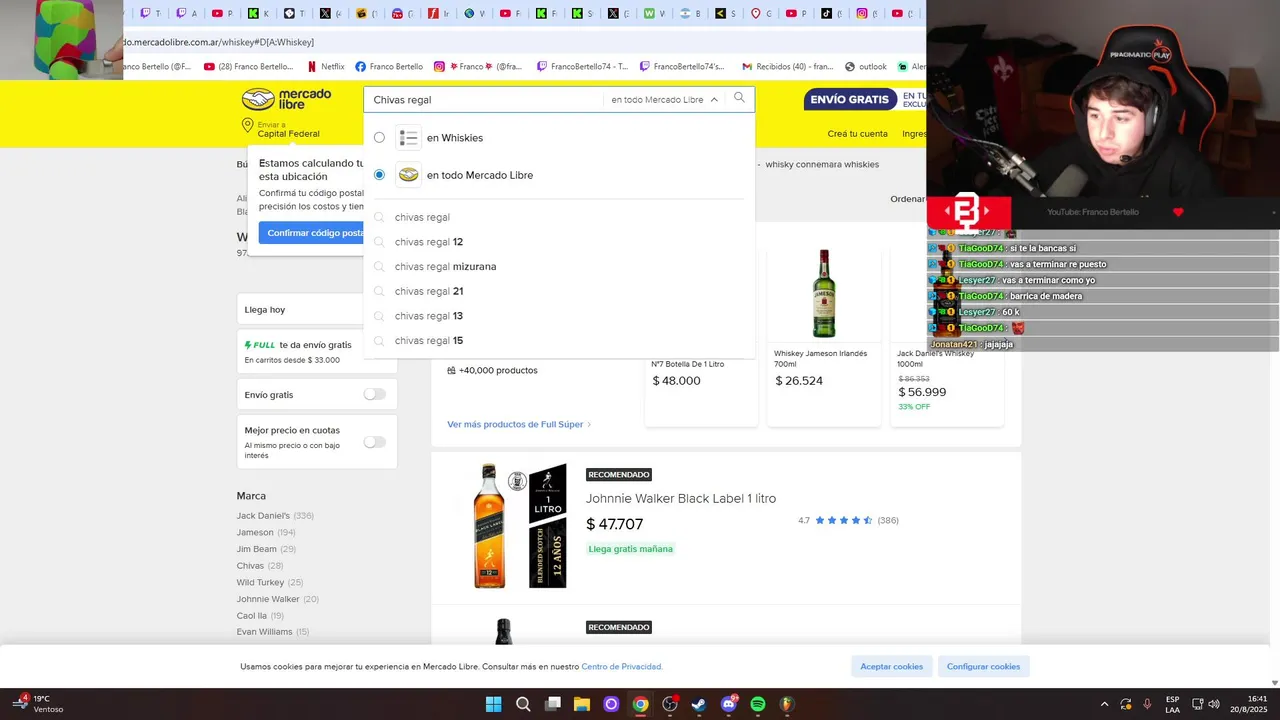Filter by brand Johnnie Walker
The width and height of the screenshot is (1280, 720).
coord(268,599)
